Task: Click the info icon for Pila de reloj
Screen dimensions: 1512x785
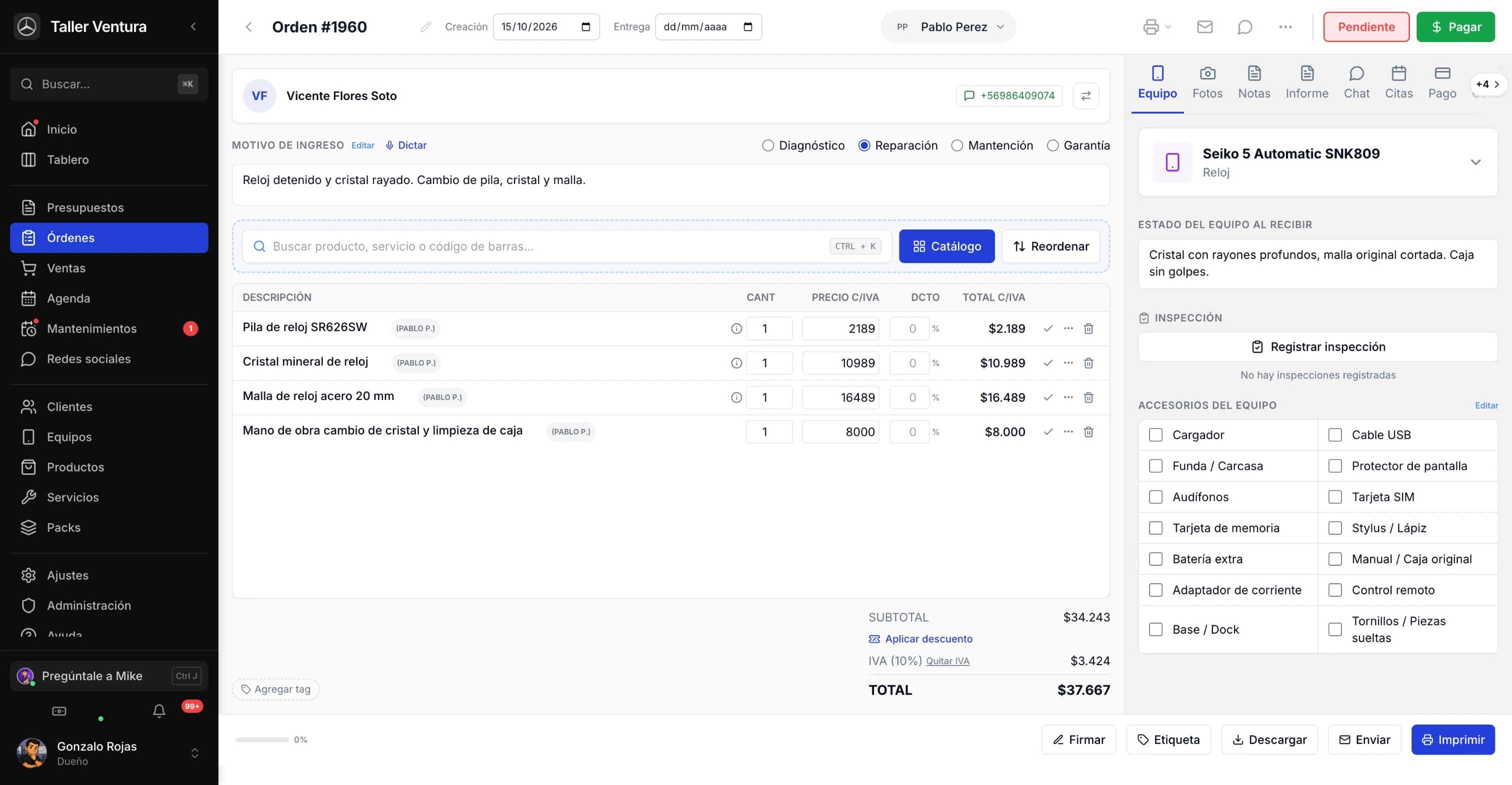Action: point(736,329)
